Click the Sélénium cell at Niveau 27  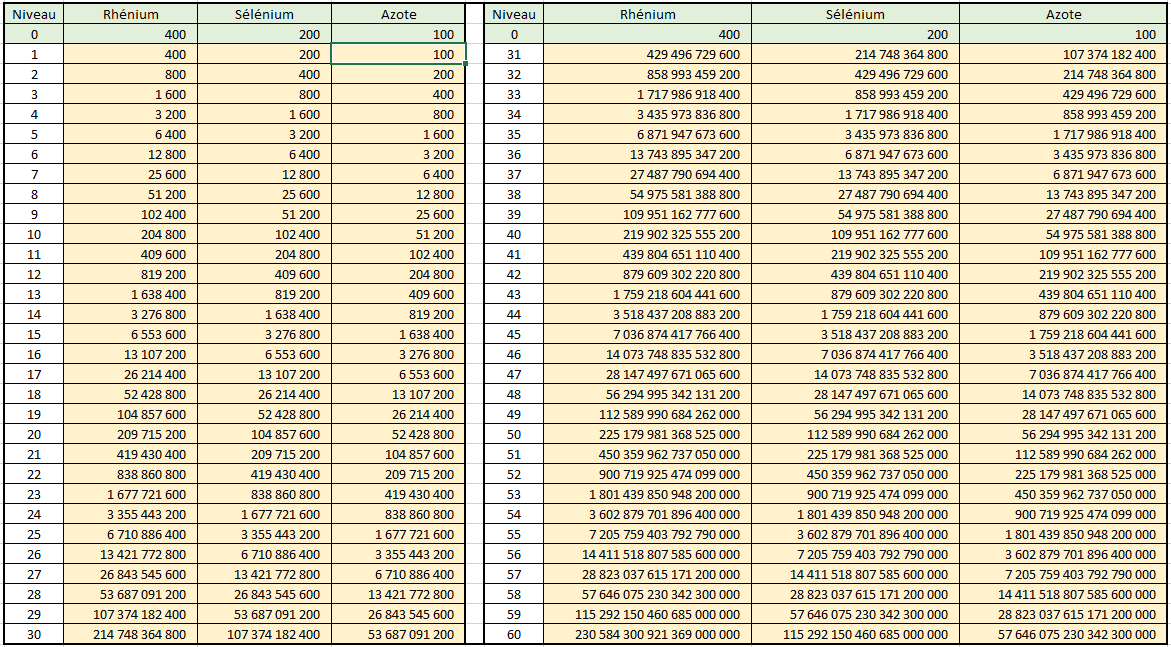(x=263, y=574)
